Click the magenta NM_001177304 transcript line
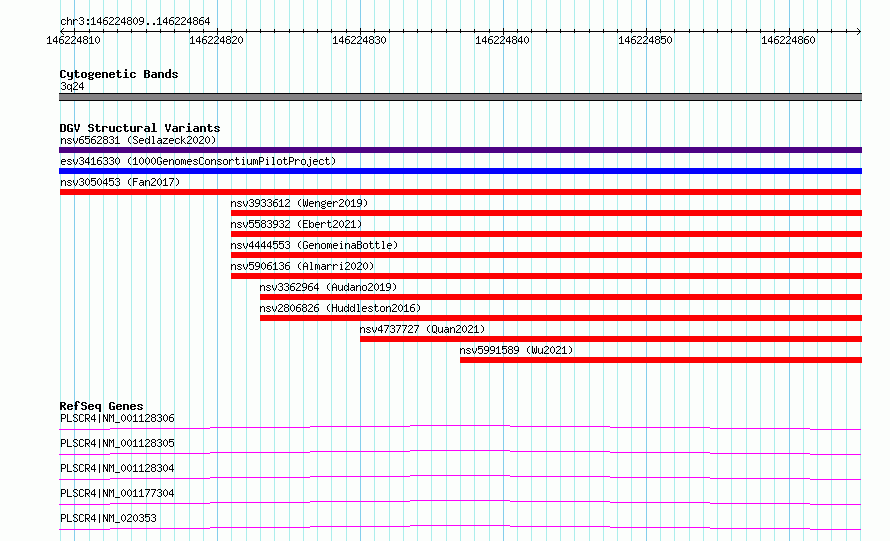The height and width of the screenshot is (541, 890). click(x=460, y=502)
